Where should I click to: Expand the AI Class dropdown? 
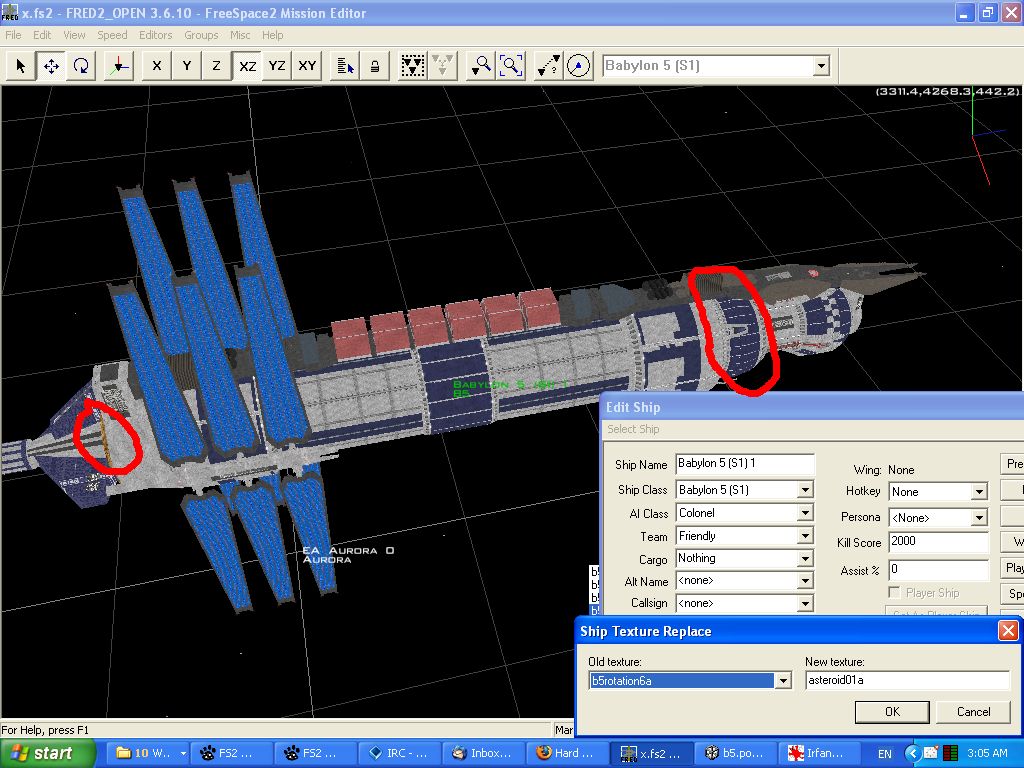pos(805,513)
